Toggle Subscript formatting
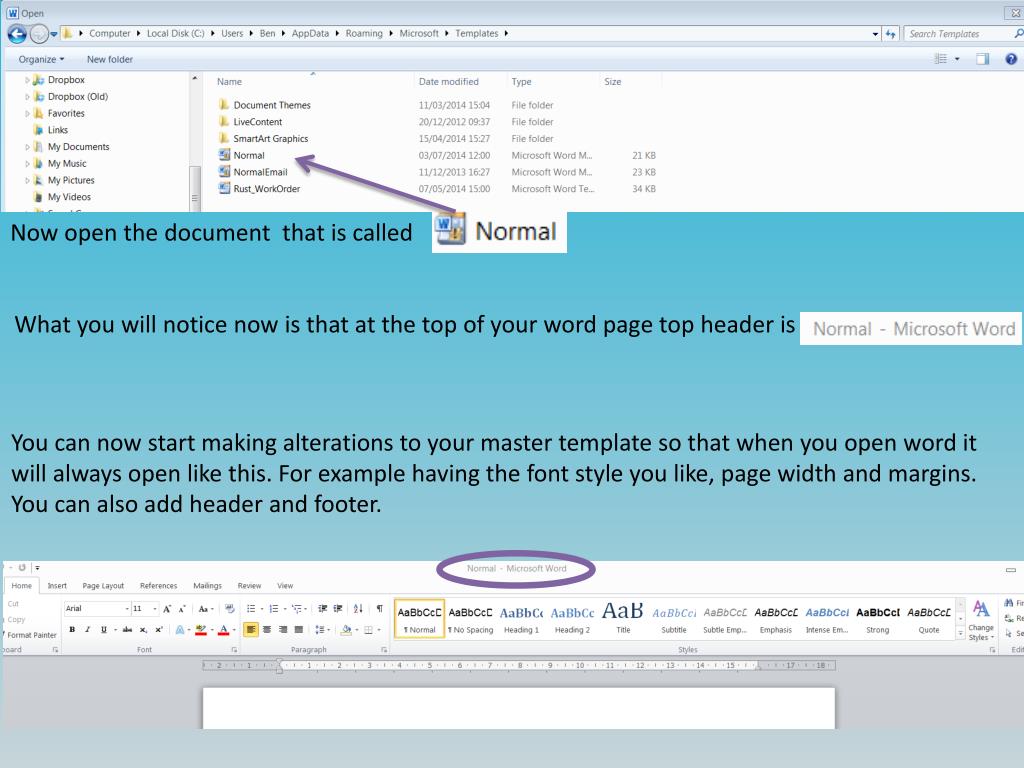 pos(143,630)
